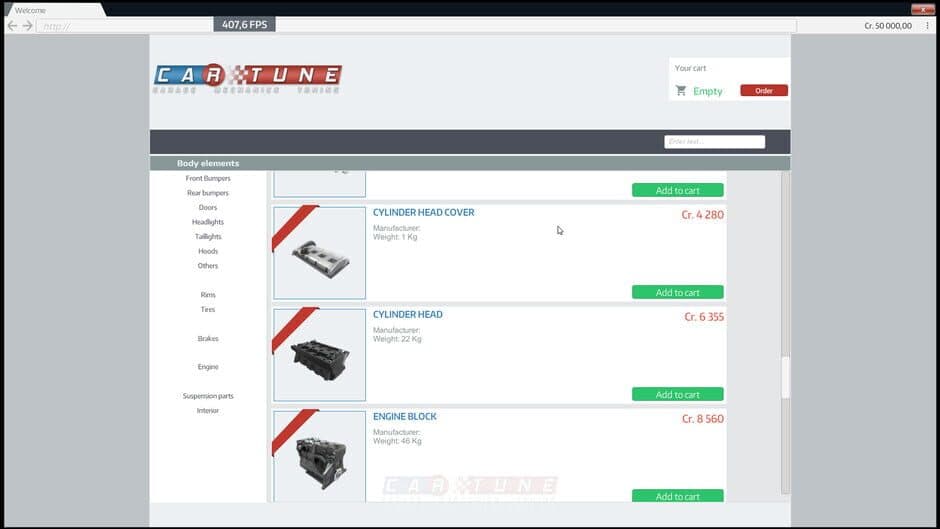The image size is (940, 529).
Task: Click the browser address bar
Action: pyautogui.click(x=400, y=26)
